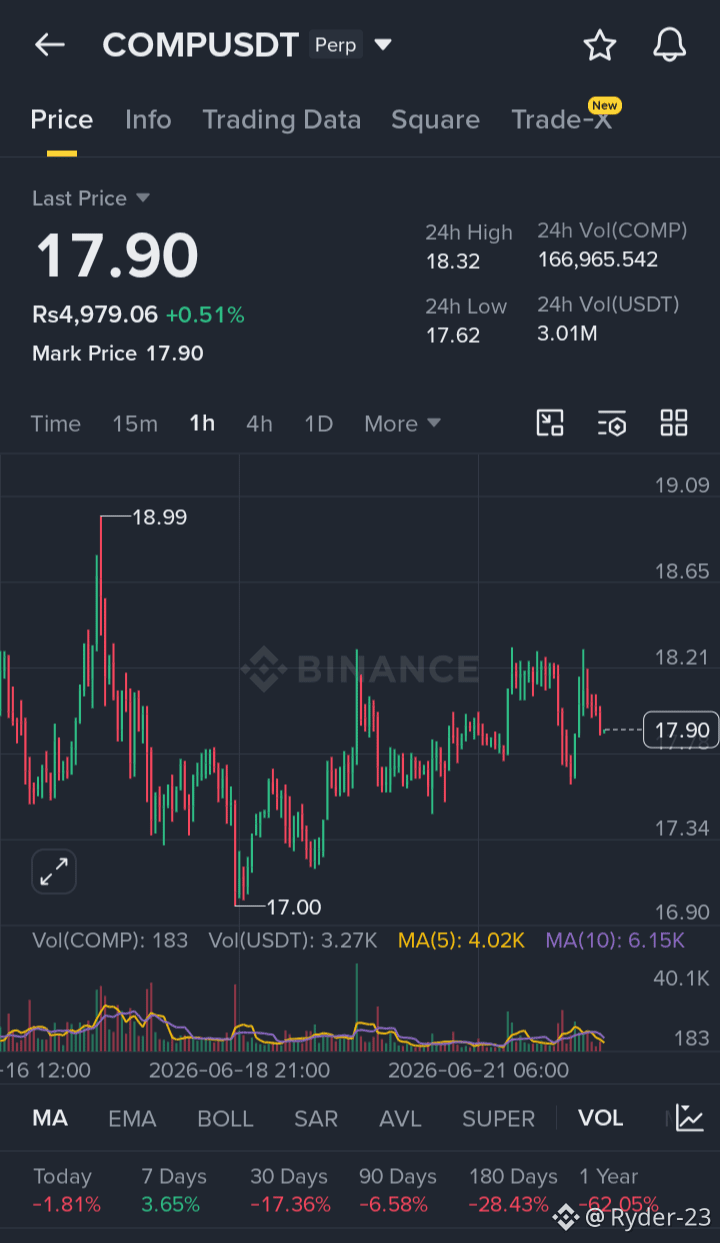
Task: Click the Rs4,979.06 converted price
Action: pos(95,315)
